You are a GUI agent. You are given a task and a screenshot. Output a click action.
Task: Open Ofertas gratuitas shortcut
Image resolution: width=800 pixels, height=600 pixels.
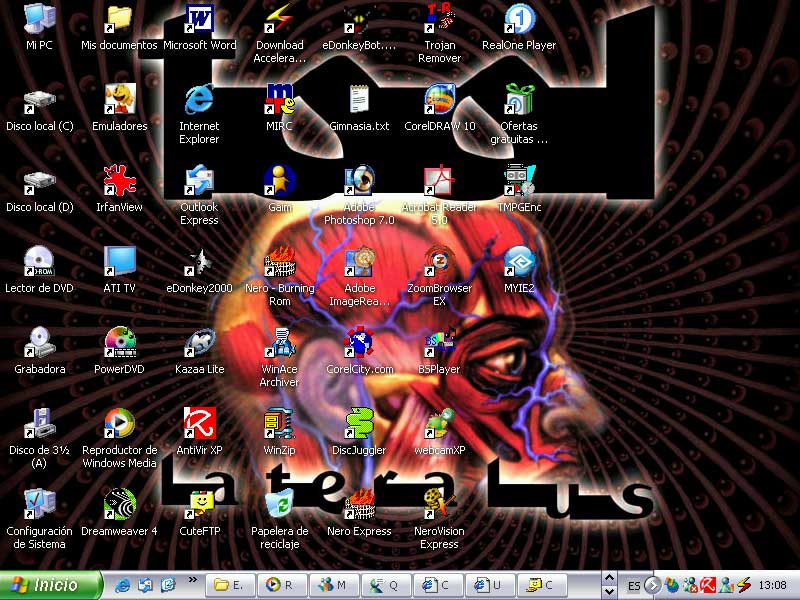519,100
